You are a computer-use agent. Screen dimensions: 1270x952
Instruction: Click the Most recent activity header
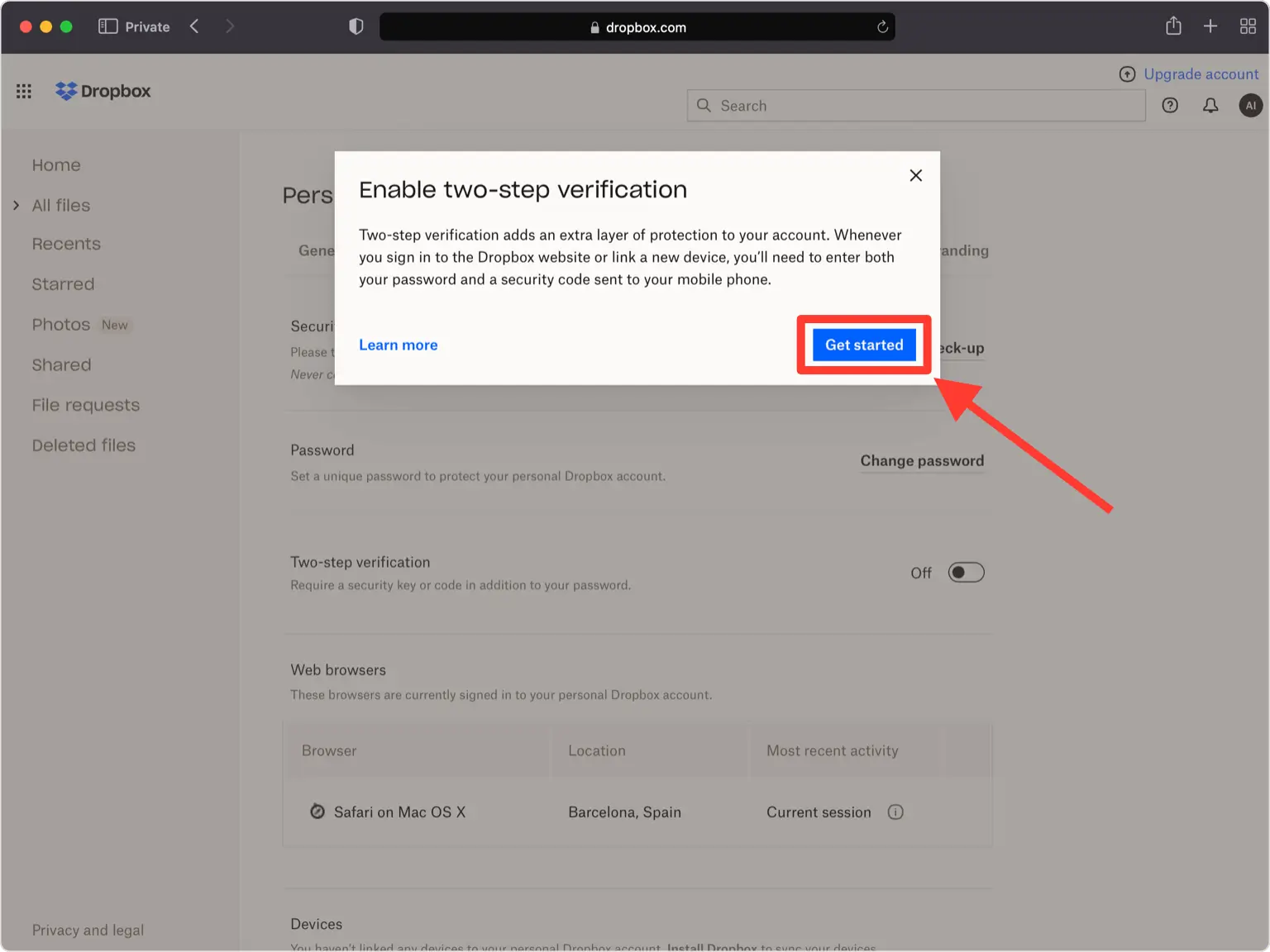point(833,750)
